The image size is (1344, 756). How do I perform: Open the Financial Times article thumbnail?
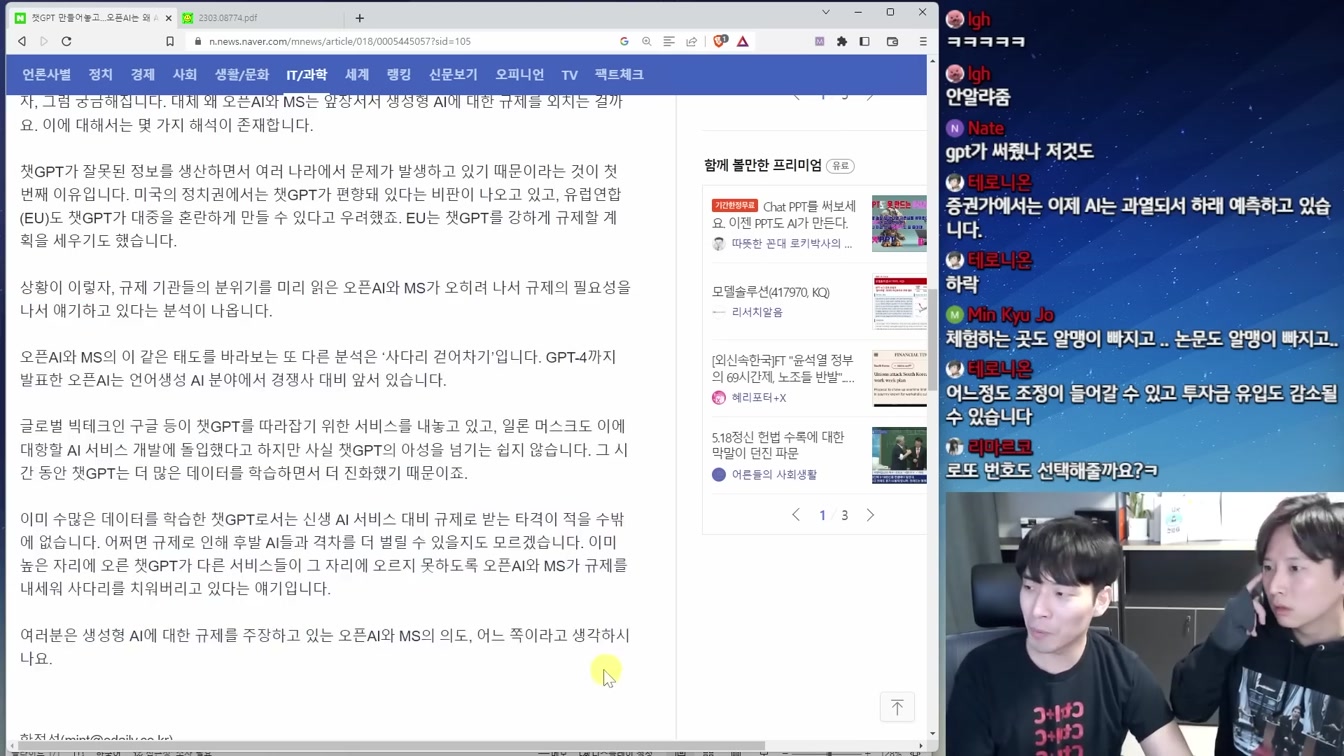coord(899,378)
